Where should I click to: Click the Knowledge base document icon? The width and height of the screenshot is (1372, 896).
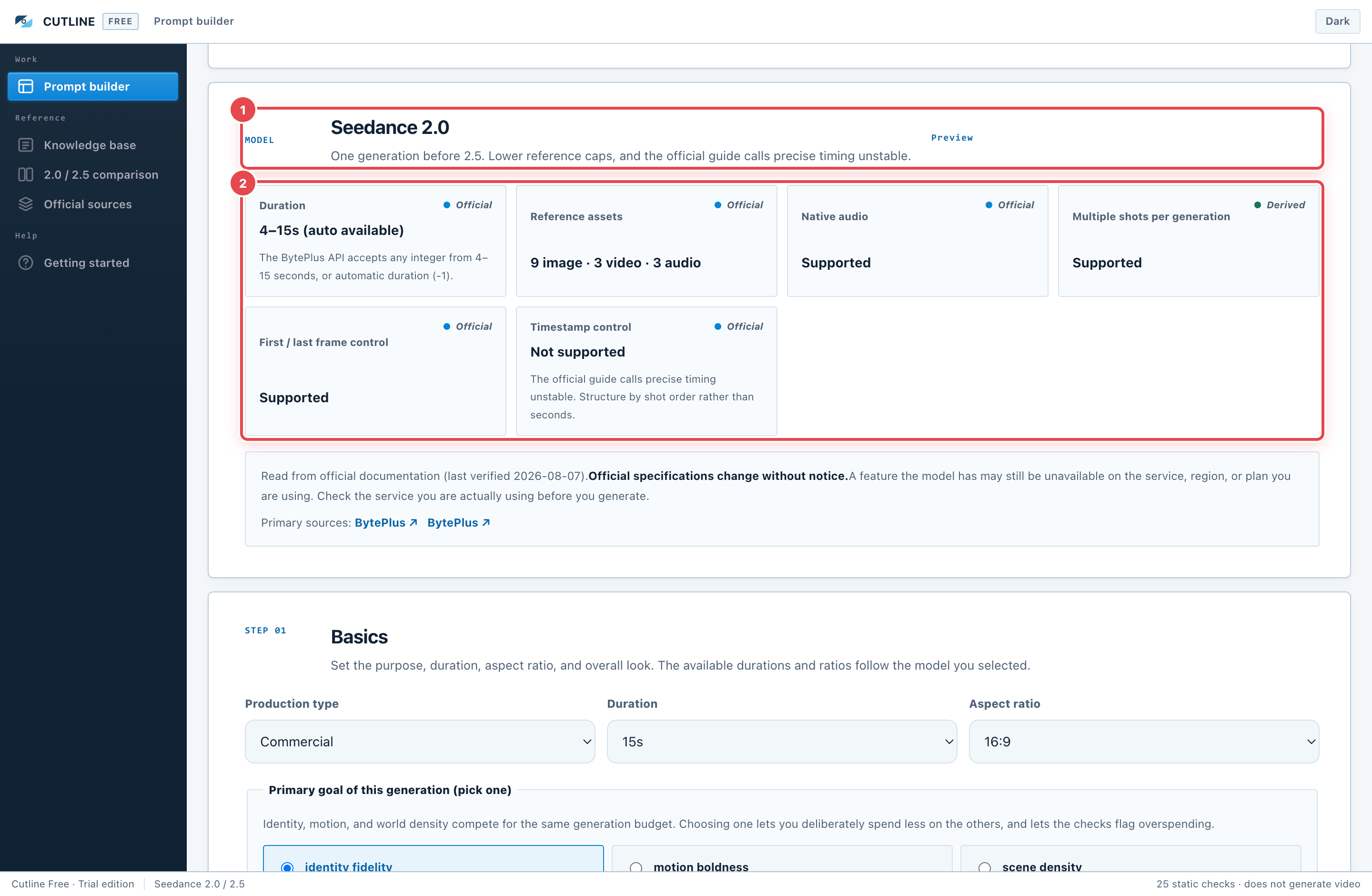pyautogui.click(x=26, y=145)
